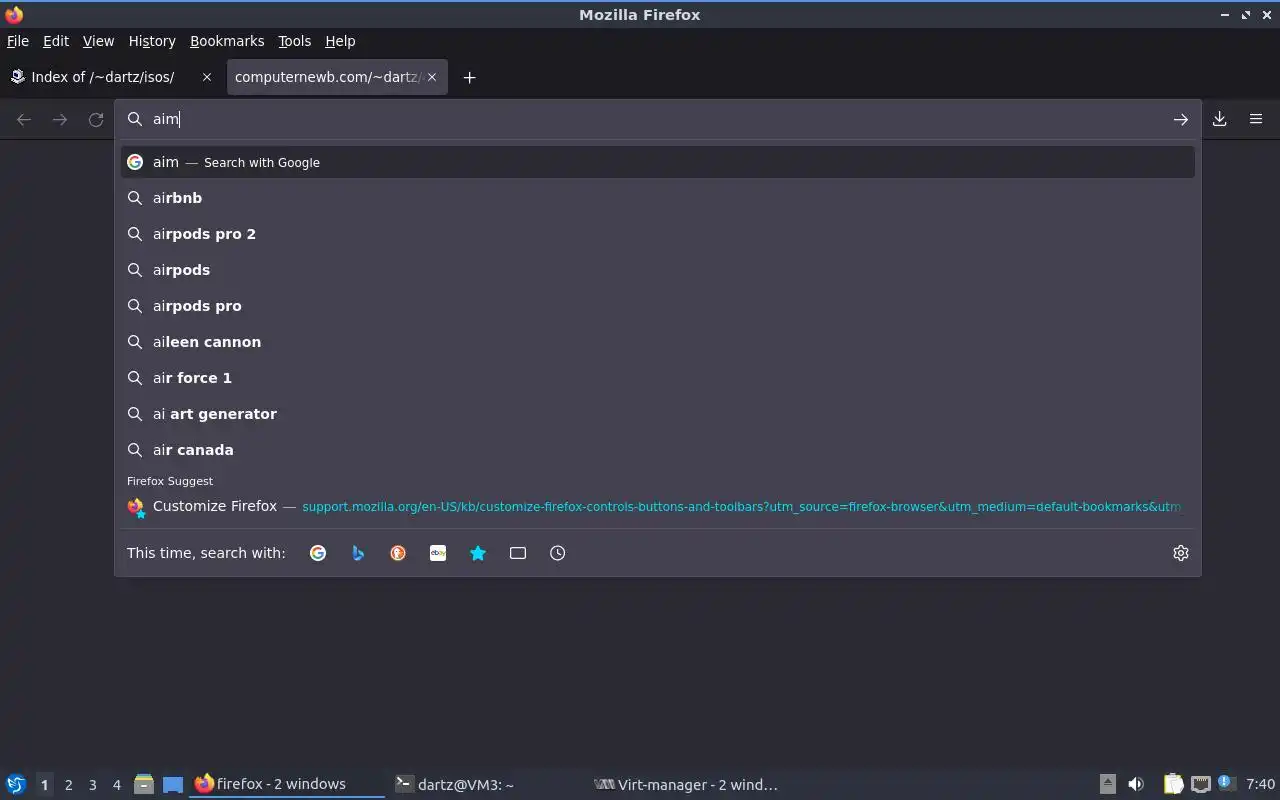Click the Go arrow in address bar
The image size is (1280, 800).
1181,119
